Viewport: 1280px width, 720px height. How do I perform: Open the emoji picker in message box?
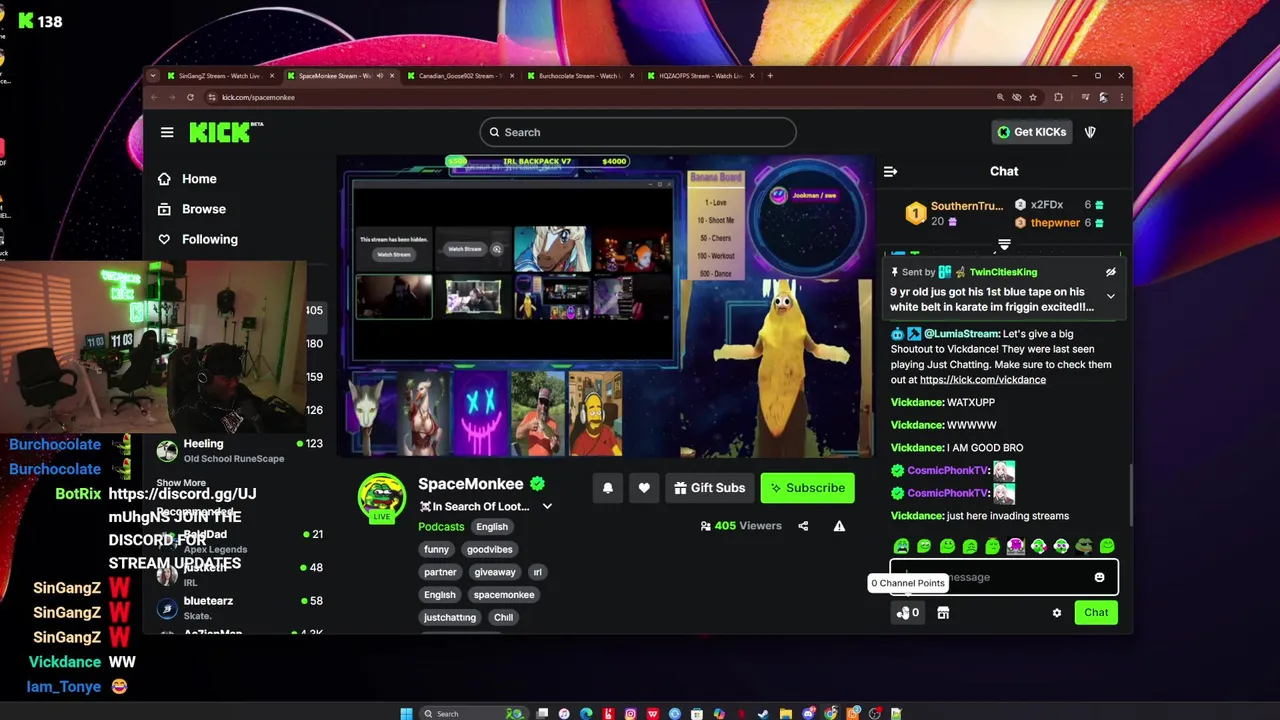[x=1099, y=577]
